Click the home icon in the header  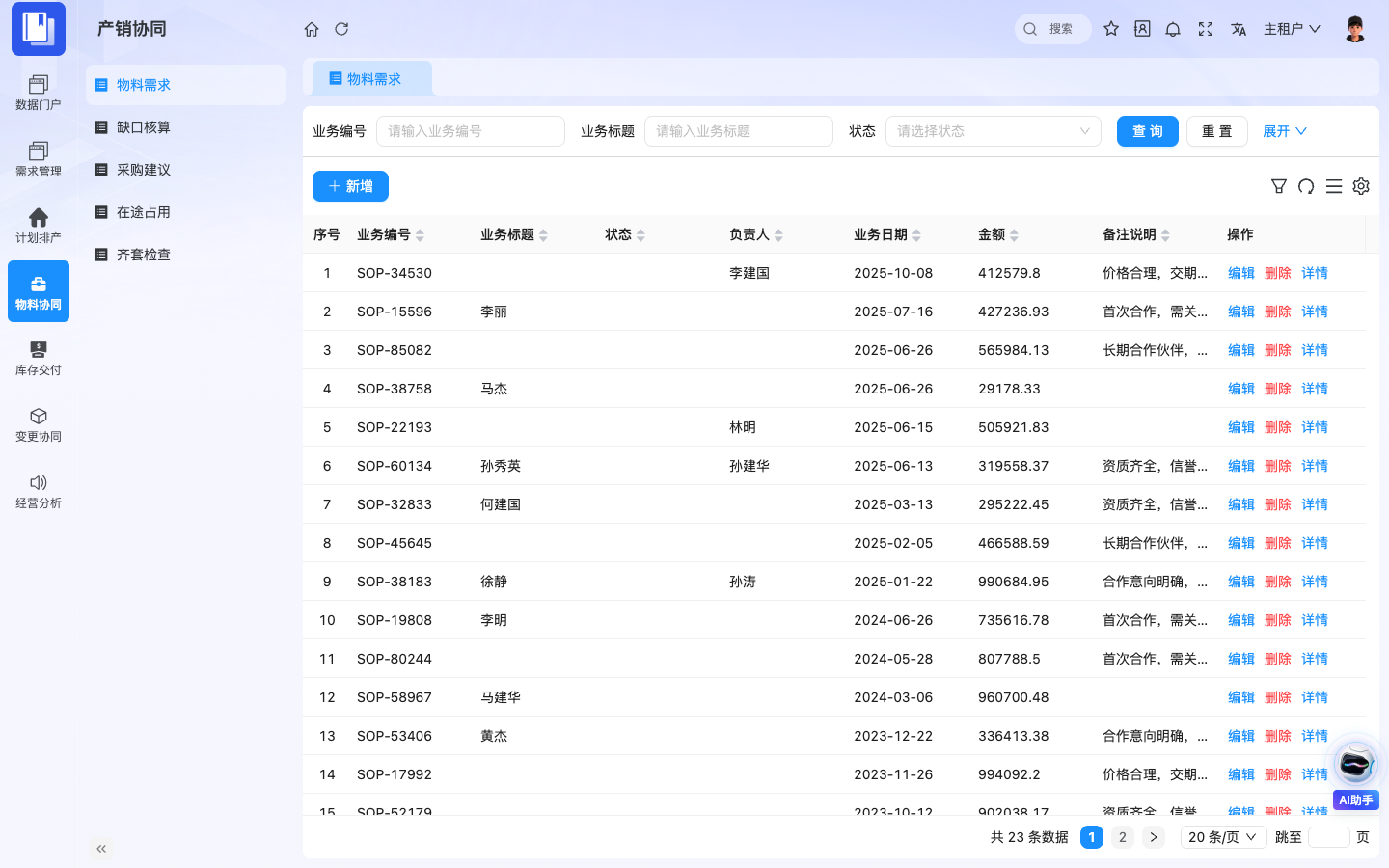tap(312, 29)
